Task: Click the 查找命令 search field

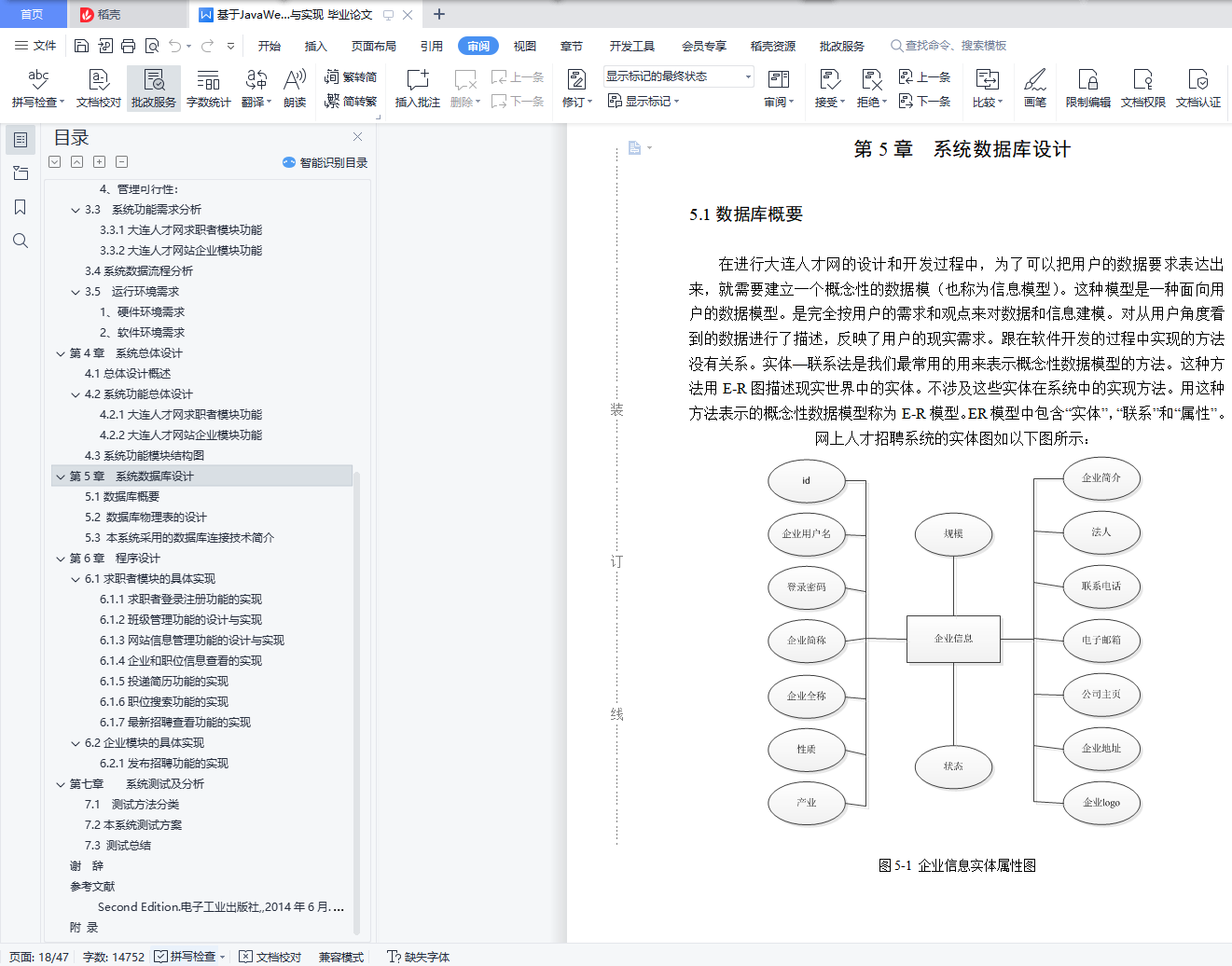Action: coord(951,45)
